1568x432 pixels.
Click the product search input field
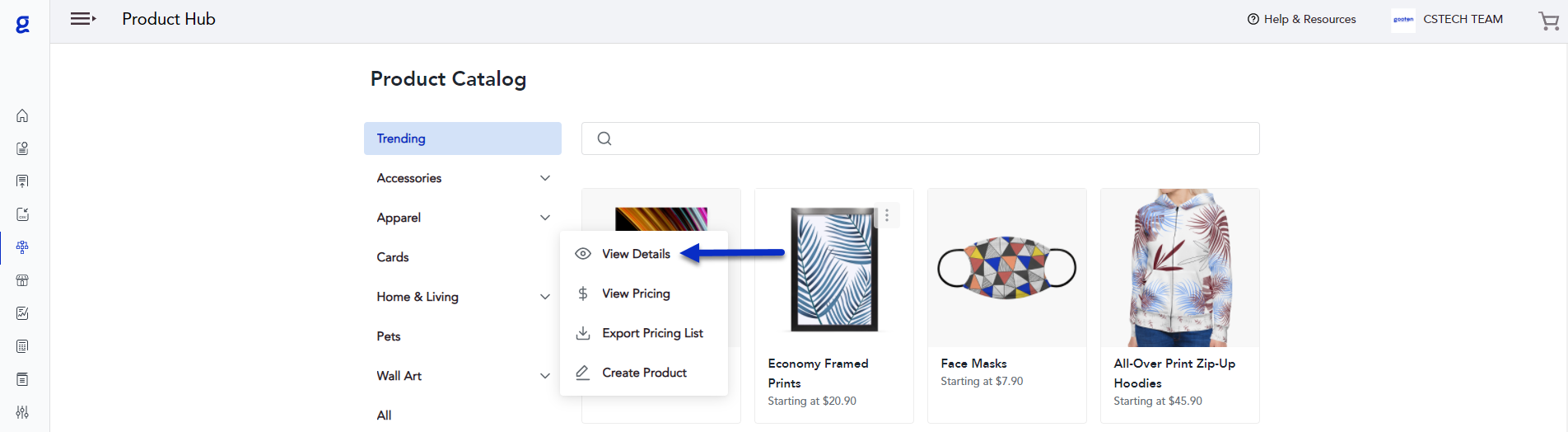coord(931,139)
